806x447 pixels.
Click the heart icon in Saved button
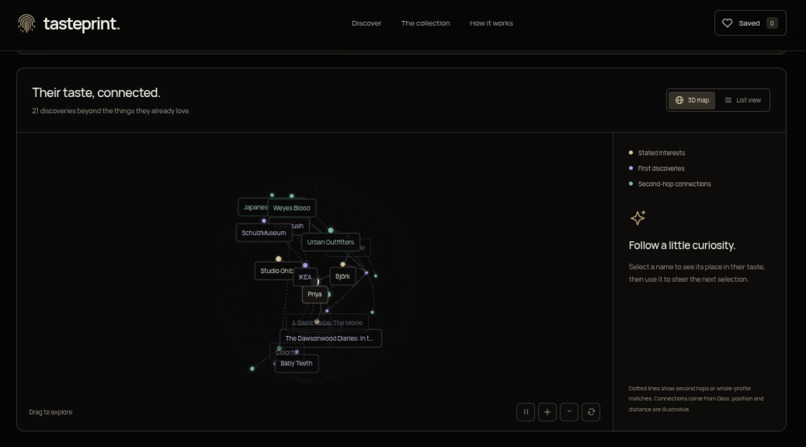[727, 23]
